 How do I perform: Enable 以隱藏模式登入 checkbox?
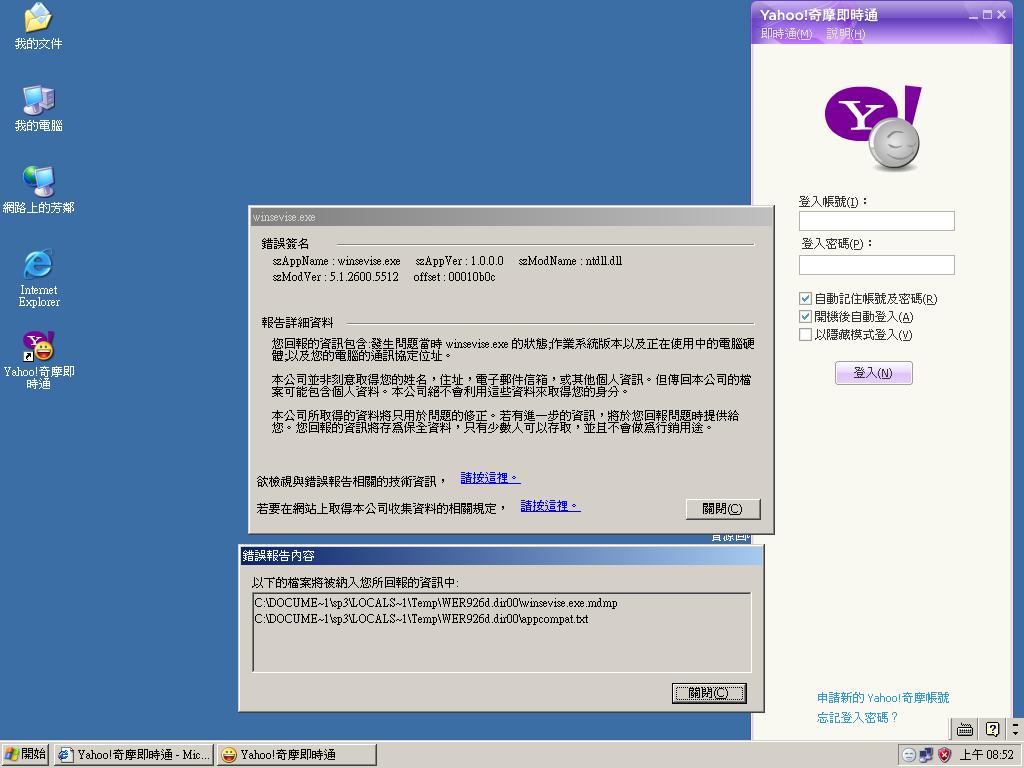tap(806, 334)
